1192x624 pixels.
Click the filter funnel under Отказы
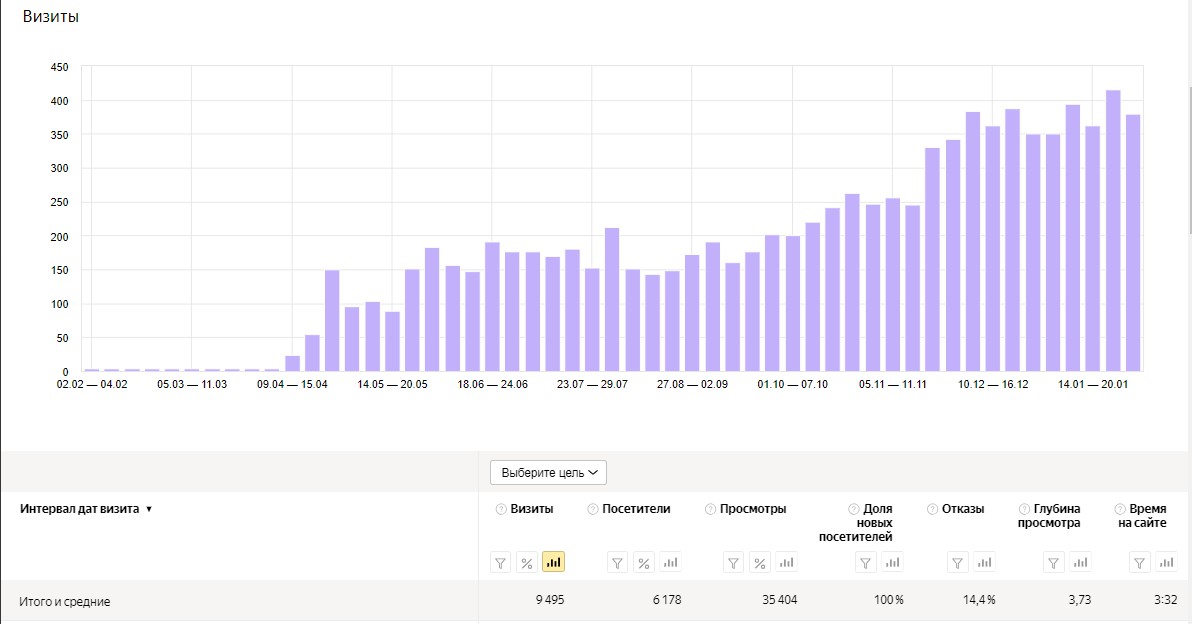[958, 562]
